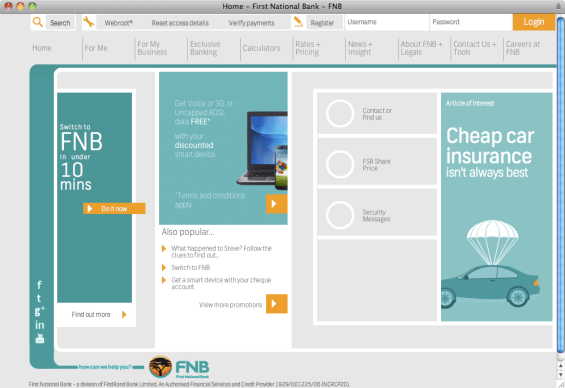This screenshot has height=388, width=565.
Task: Open the Rates + Pricing menu
Action: pyautogui.click(x=308, y=48)
